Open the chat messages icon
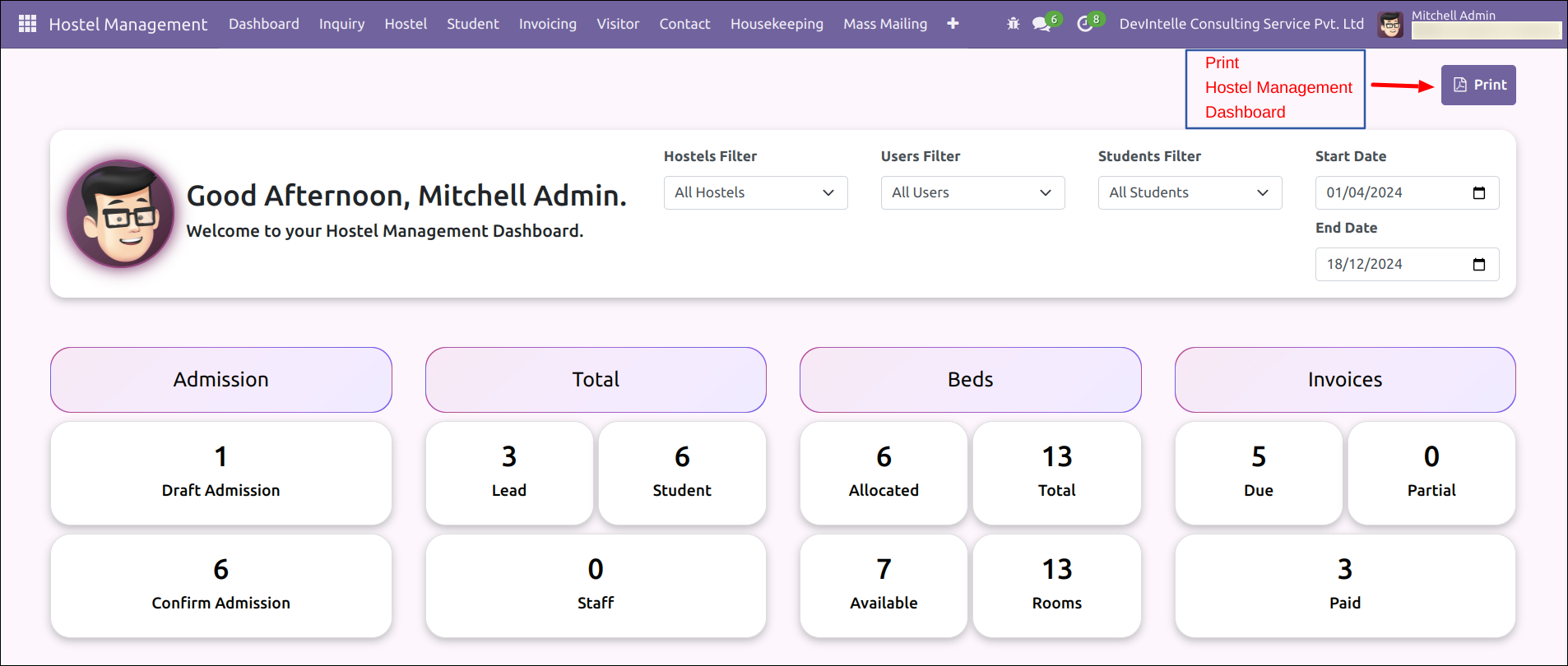The height and width of the screenshot is (666, 1568). (x=1042, y=24)
